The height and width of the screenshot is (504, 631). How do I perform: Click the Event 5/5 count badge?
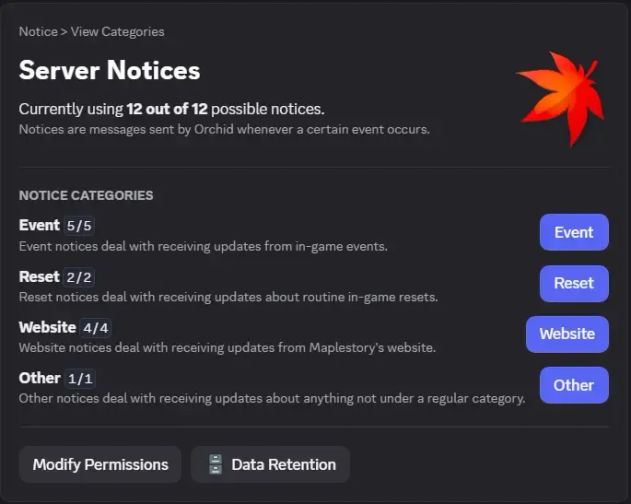[x=79, y=225]
